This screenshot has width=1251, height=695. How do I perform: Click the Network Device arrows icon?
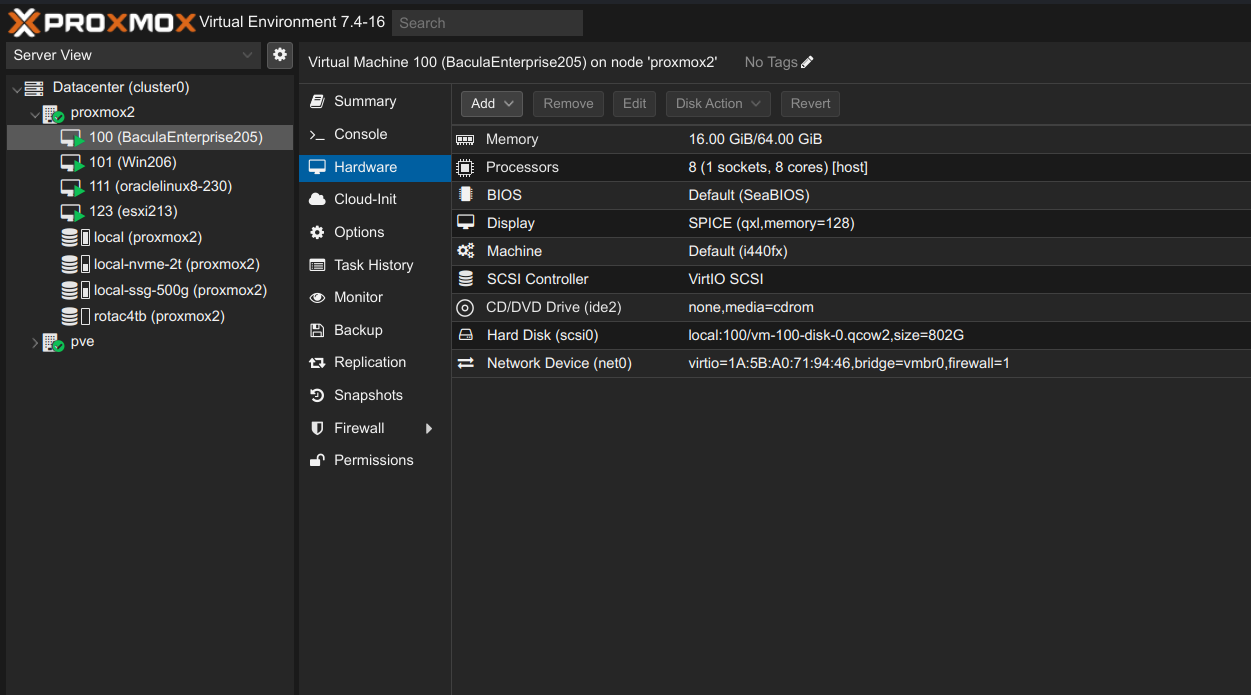pos(465,363)
